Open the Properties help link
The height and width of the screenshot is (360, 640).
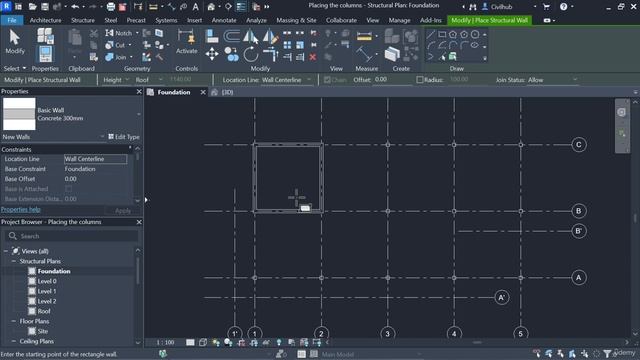pyautogui.click(x=21, y=209)
